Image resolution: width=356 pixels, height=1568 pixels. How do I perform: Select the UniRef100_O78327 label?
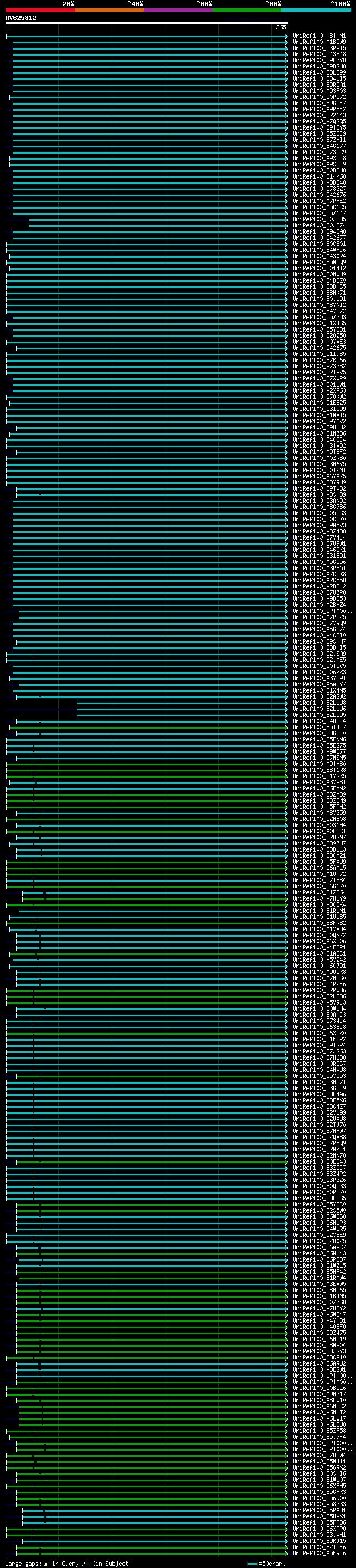coord(319,189)
